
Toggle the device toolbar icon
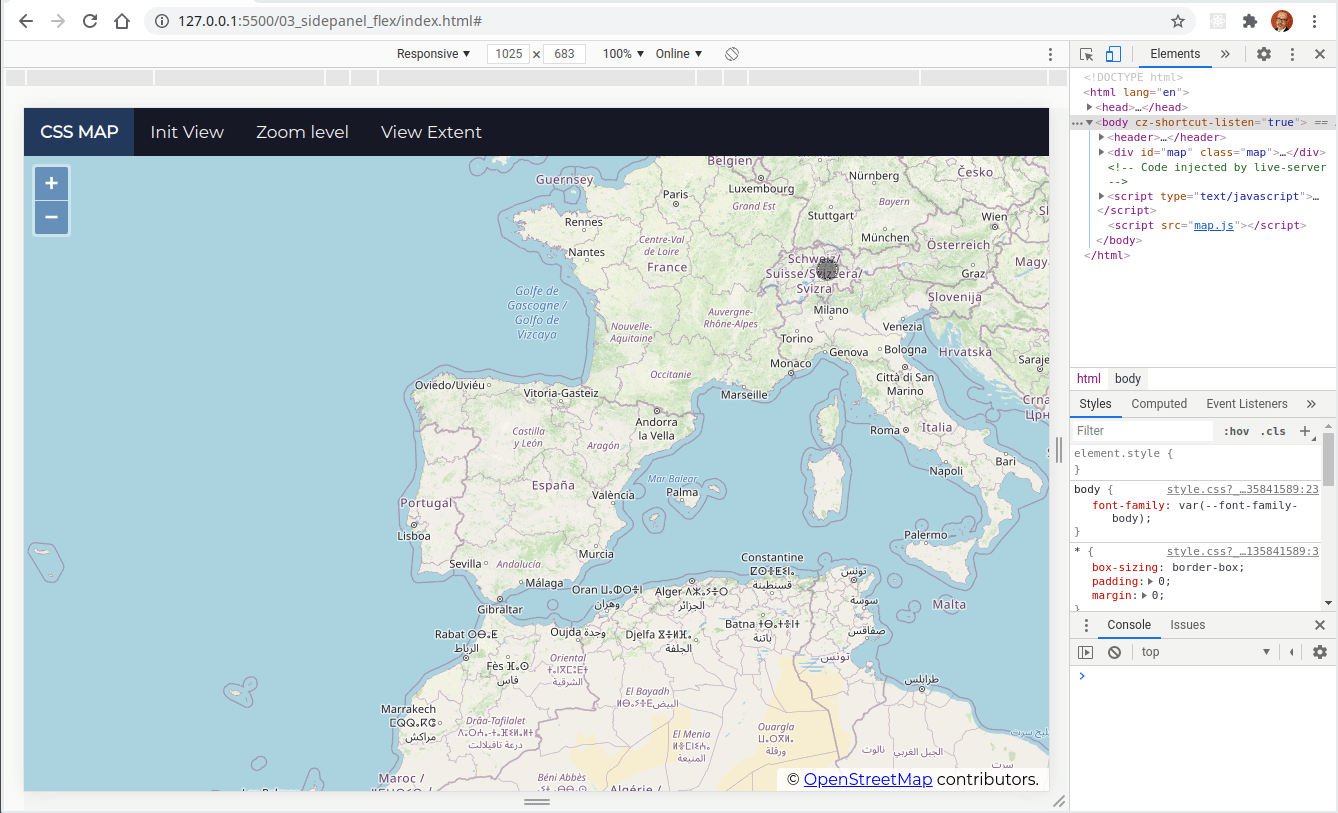(1113, 54)
